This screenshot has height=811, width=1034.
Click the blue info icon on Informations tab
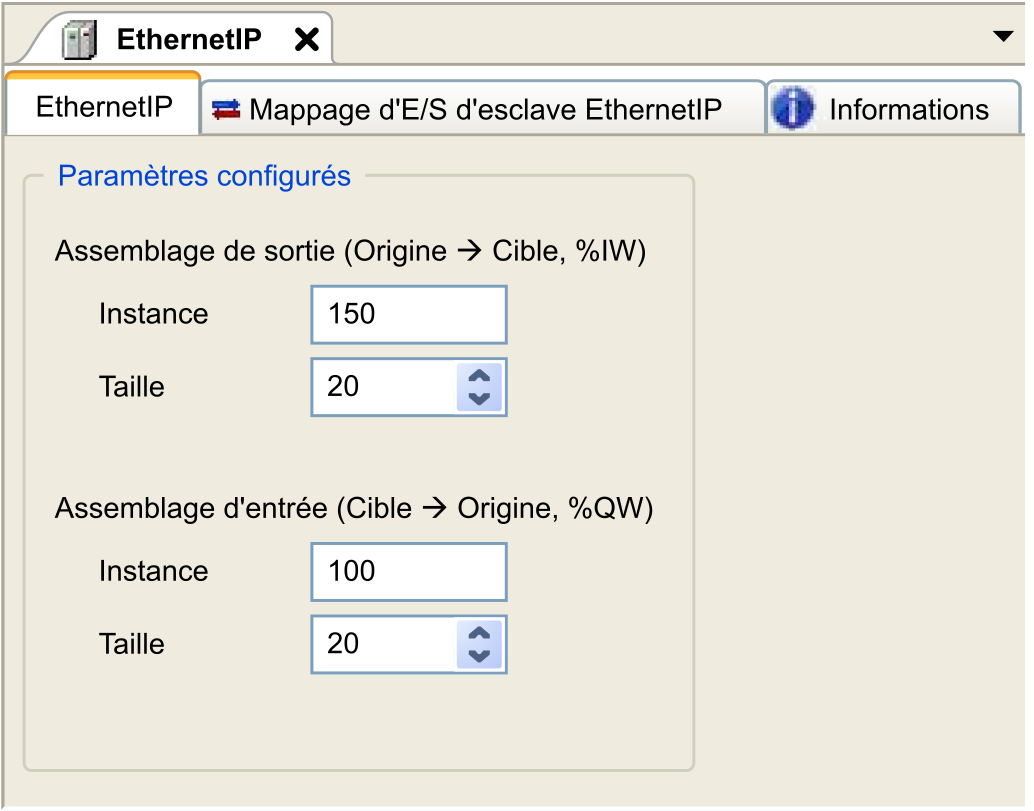pyautogui.click(x=792, y=109)
